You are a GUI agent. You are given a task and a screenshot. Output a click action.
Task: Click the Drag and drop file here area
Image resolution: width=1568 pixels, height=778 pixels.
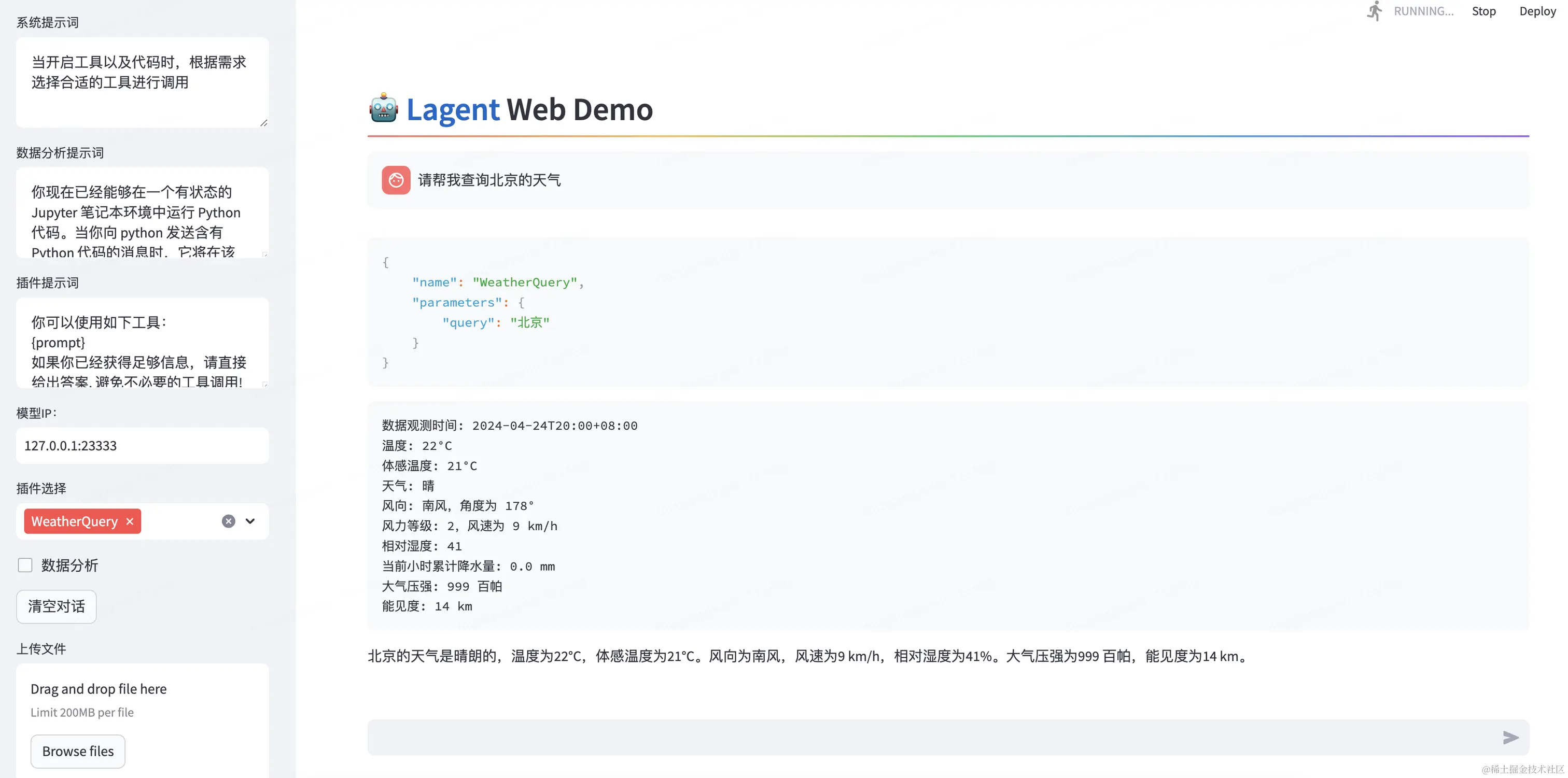[x=143, y=721]
